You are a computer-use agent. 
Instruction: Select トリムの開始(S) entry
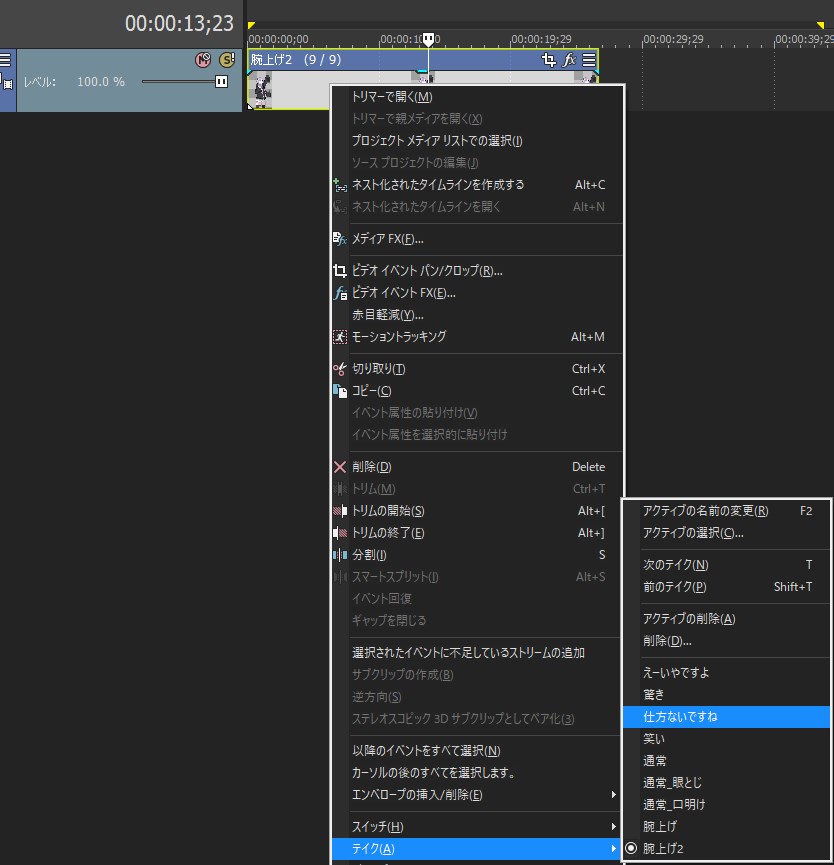(478, 511)
